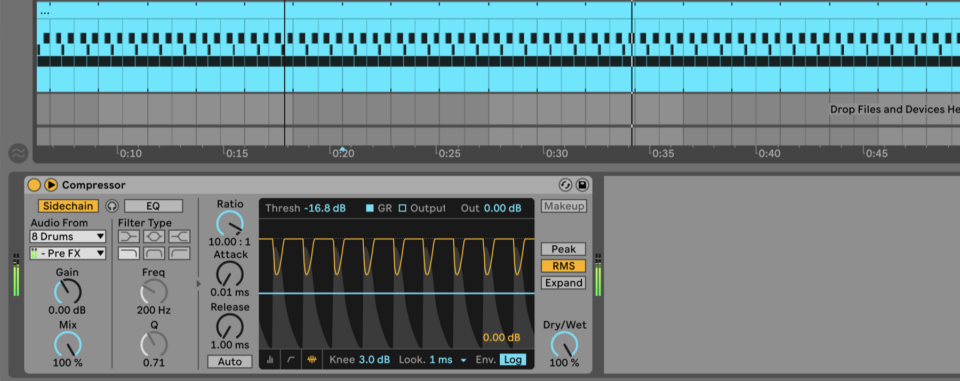Click the Knee 3.0 dB value
This screenshot has width=960, height=381.
[x=374, y=360]
